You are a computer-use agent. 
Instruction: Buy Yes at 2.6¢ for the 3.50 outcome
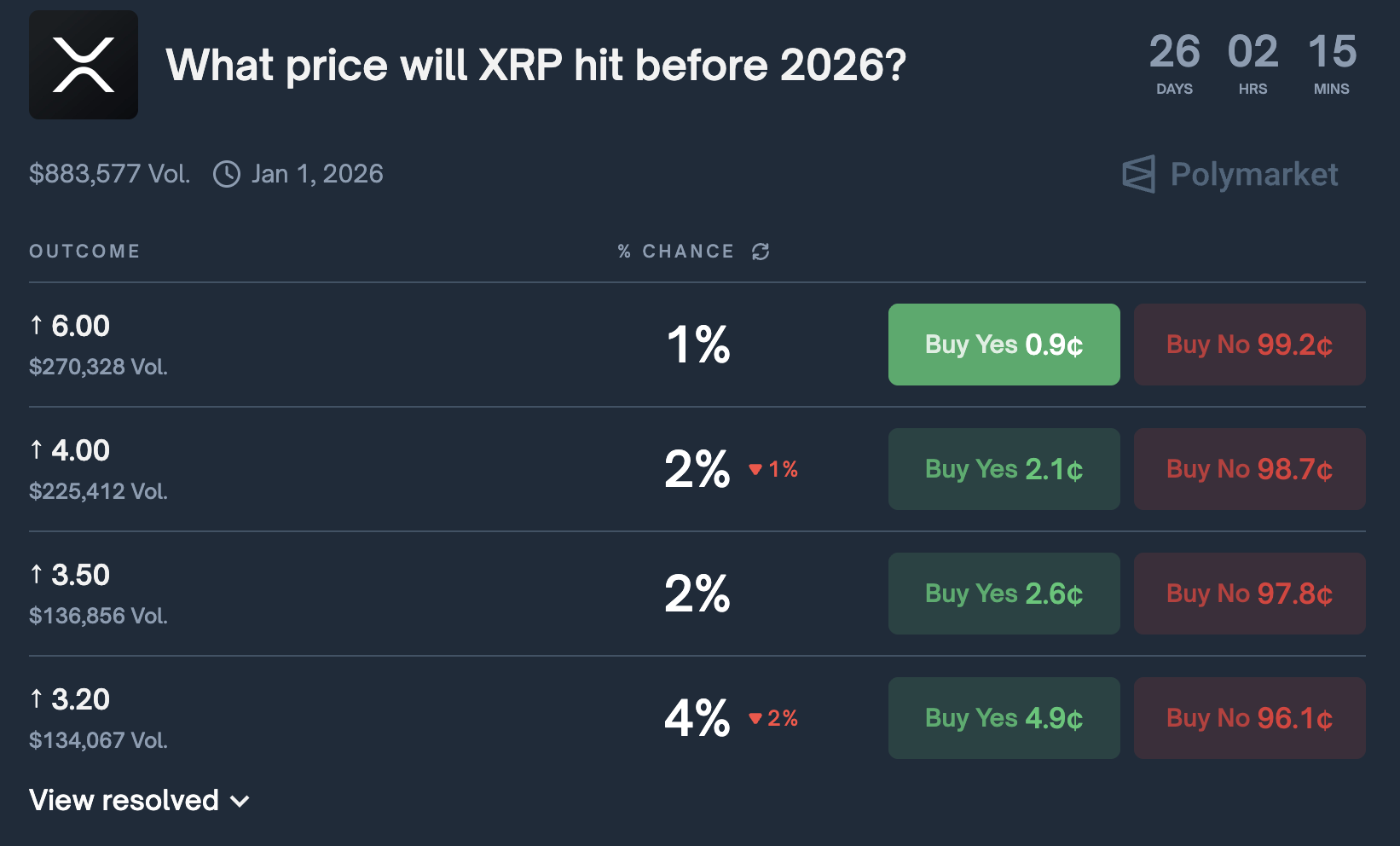pyautogui.click(x=1004, y=594)
